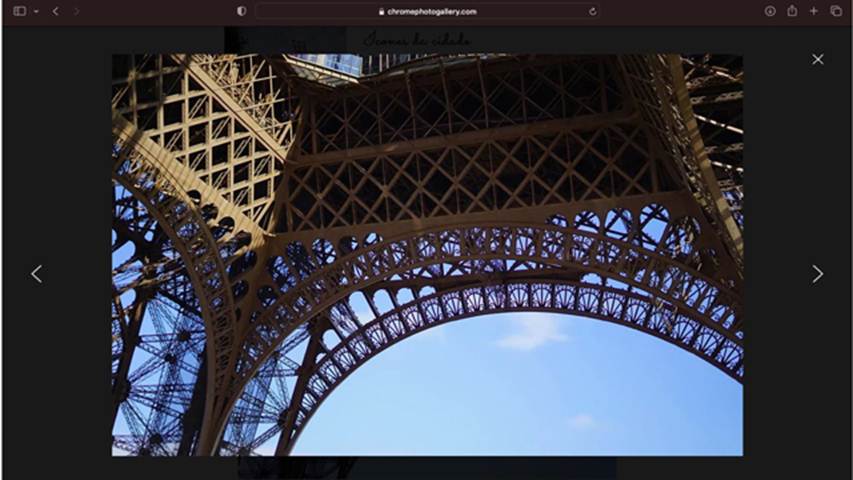Expand the sidebar tab group dropdown arrow
The image size is (853, 480).
pos(36,11)
